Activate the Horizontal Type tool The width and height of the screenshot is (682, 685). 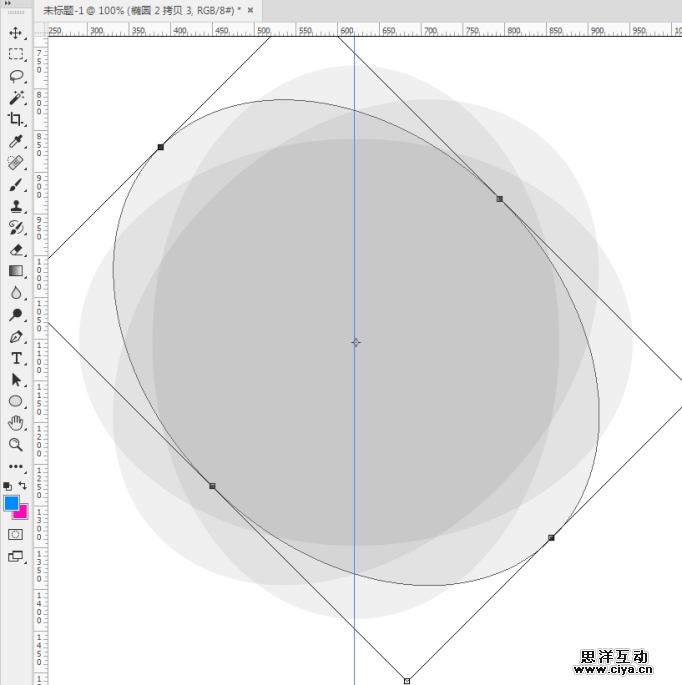click(x=16, y=358)
